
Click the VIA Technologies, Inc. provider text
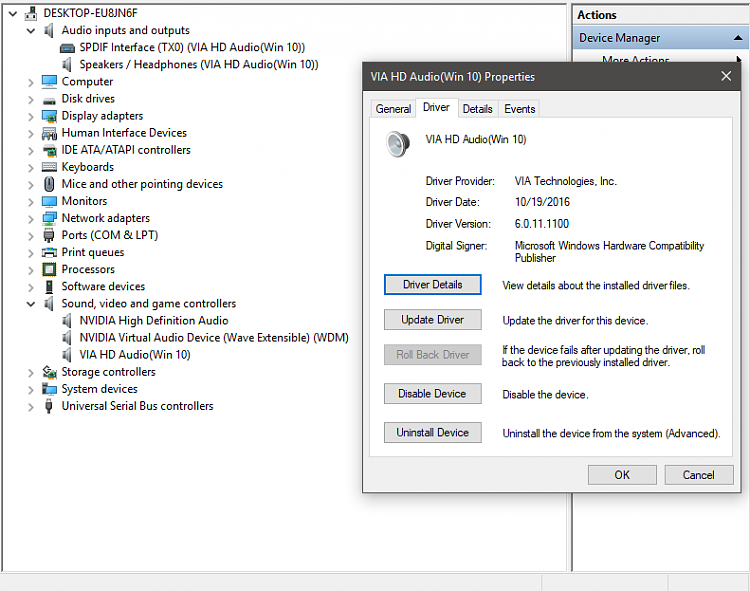(x=565, y=181)
